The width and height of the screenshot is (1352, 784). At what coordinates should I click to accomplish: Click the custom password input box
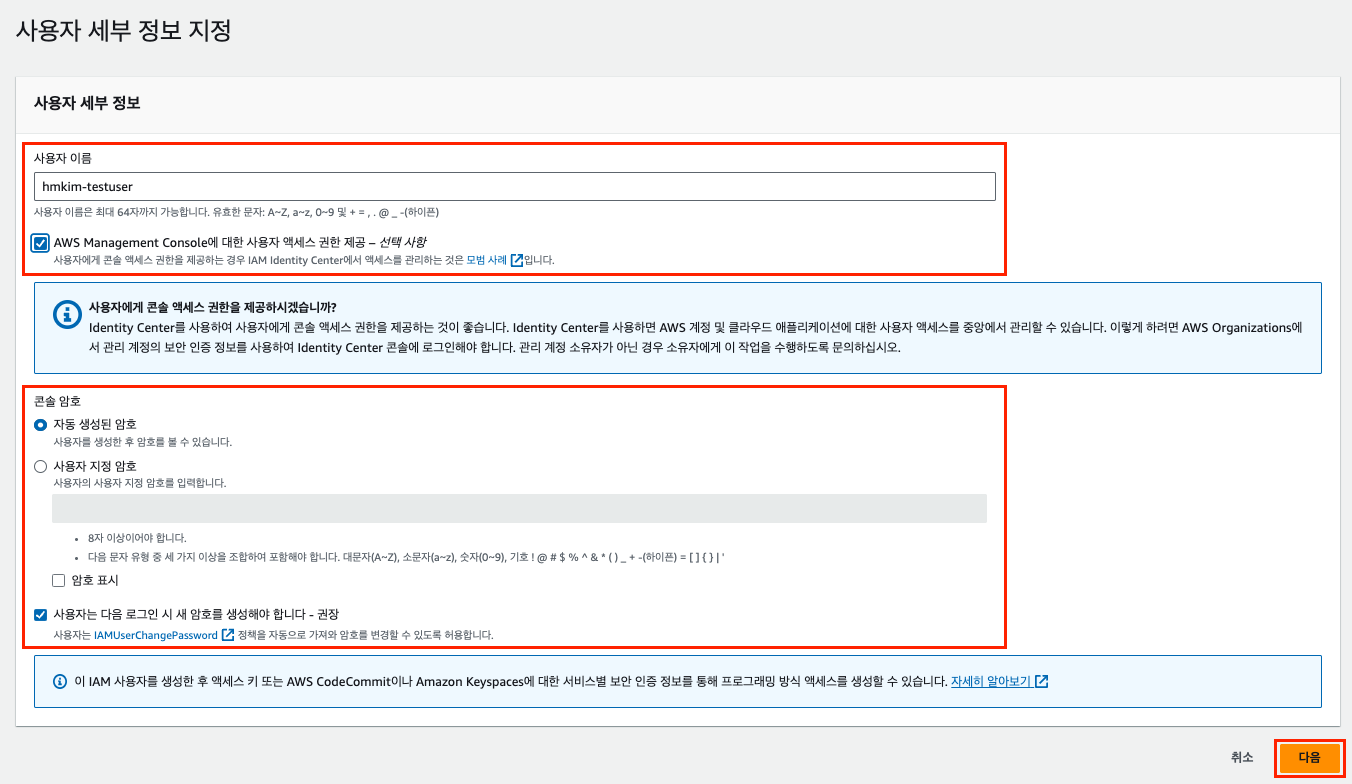click(x=519, y=508)
